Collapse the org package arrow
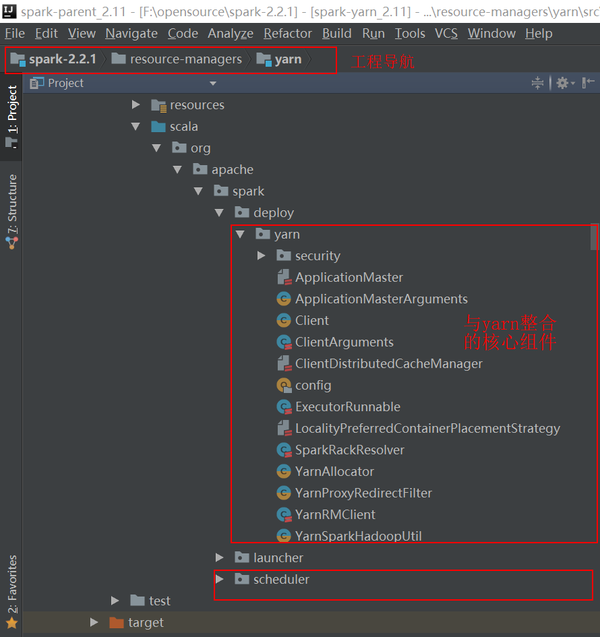600x637 pixels. pos(156,148)
